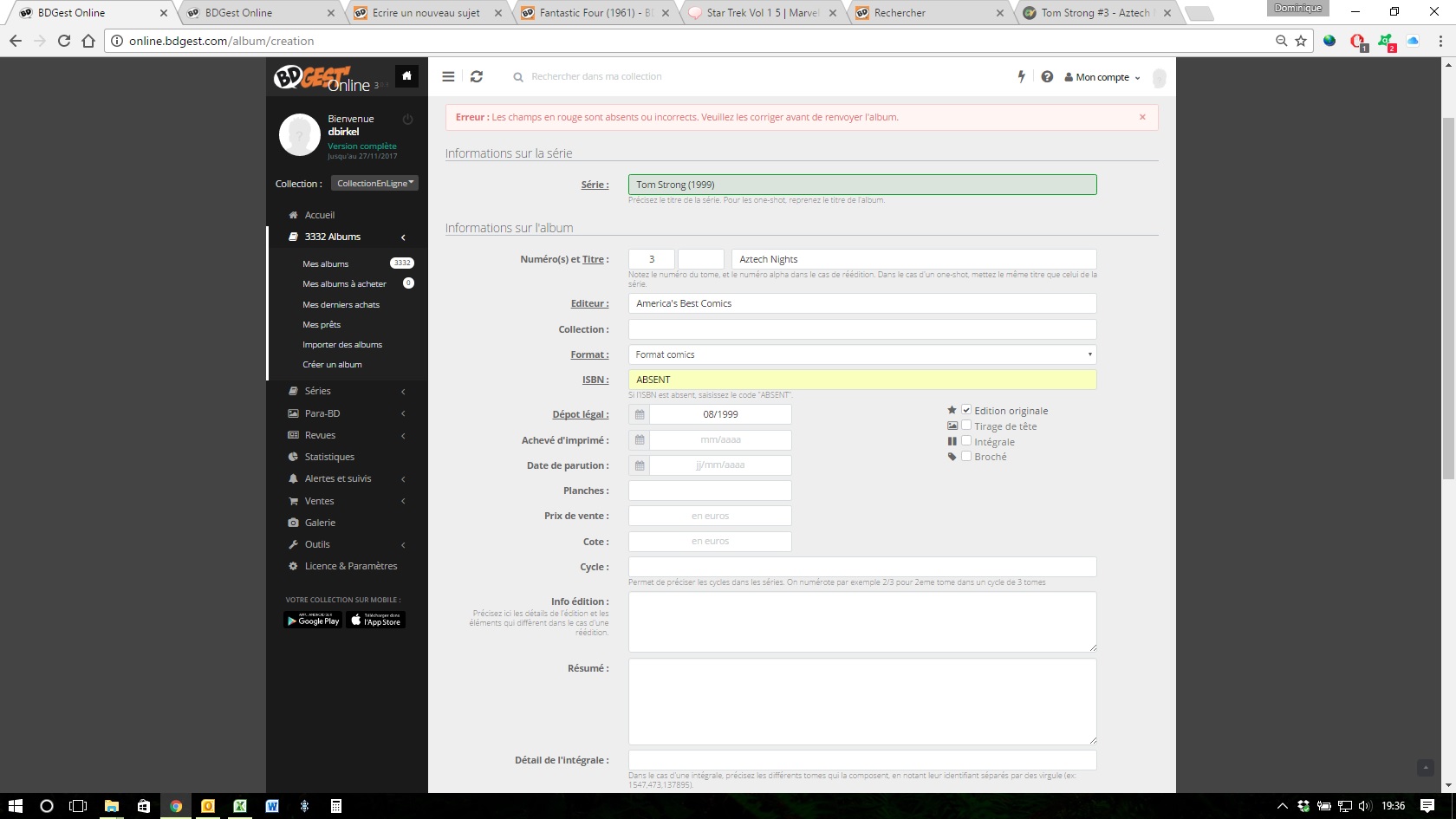Click the Créer un album link

(332, 365)
